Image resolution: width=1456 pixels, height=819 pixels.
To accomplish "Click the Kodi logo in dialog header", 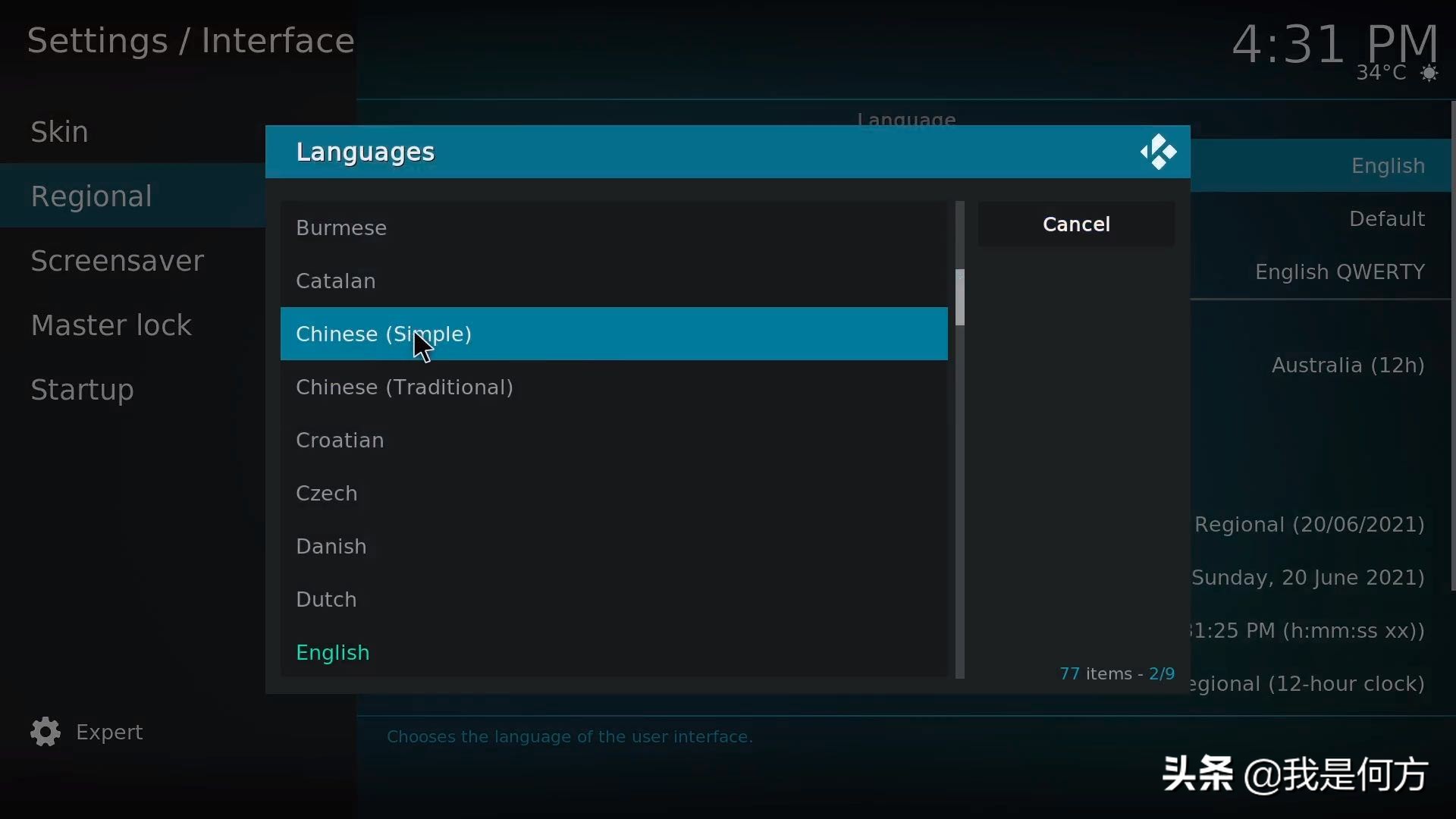I will [1158, 152].
